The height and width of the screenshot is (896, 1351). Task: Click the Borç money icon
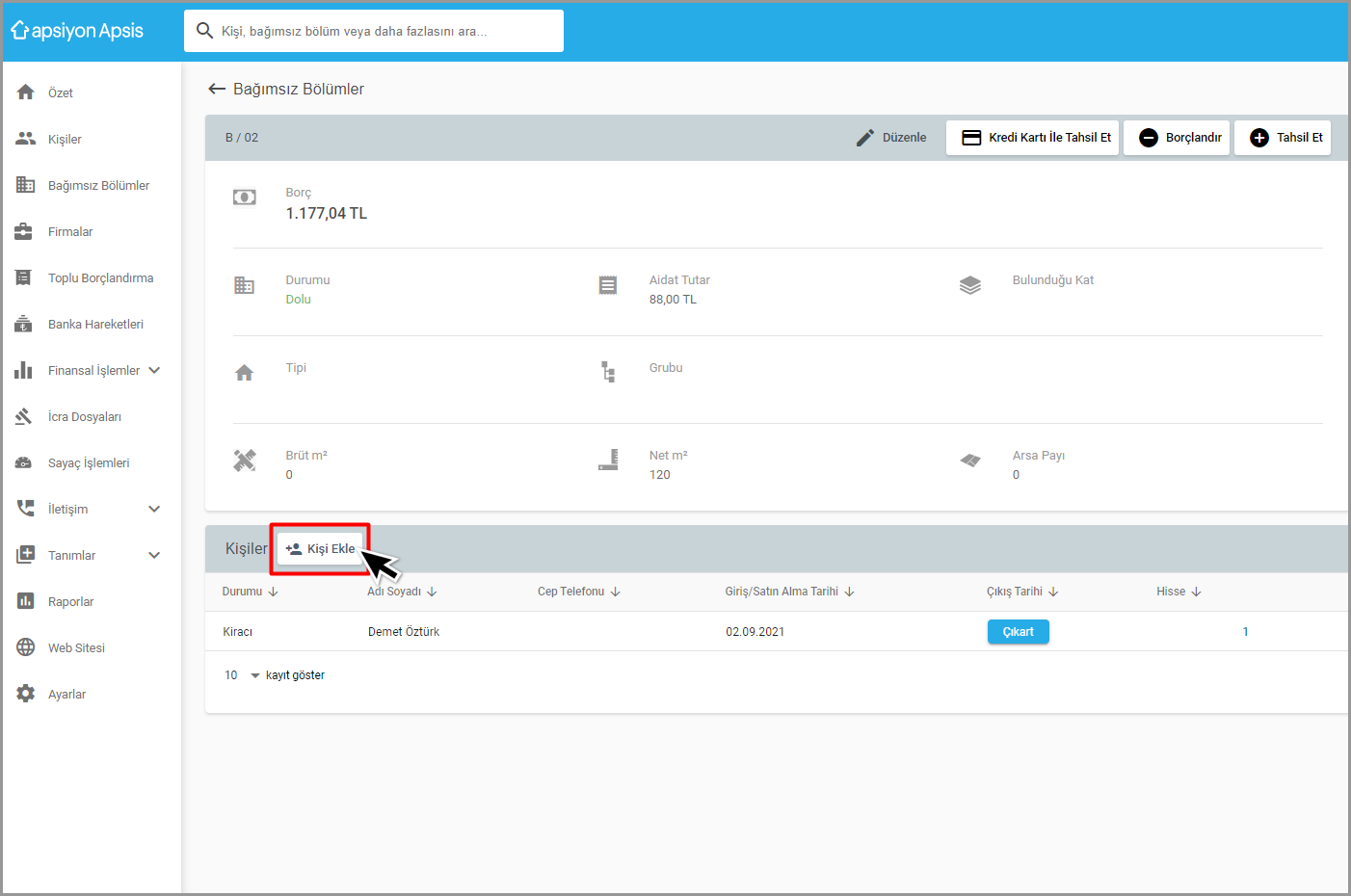pos(245,198)
